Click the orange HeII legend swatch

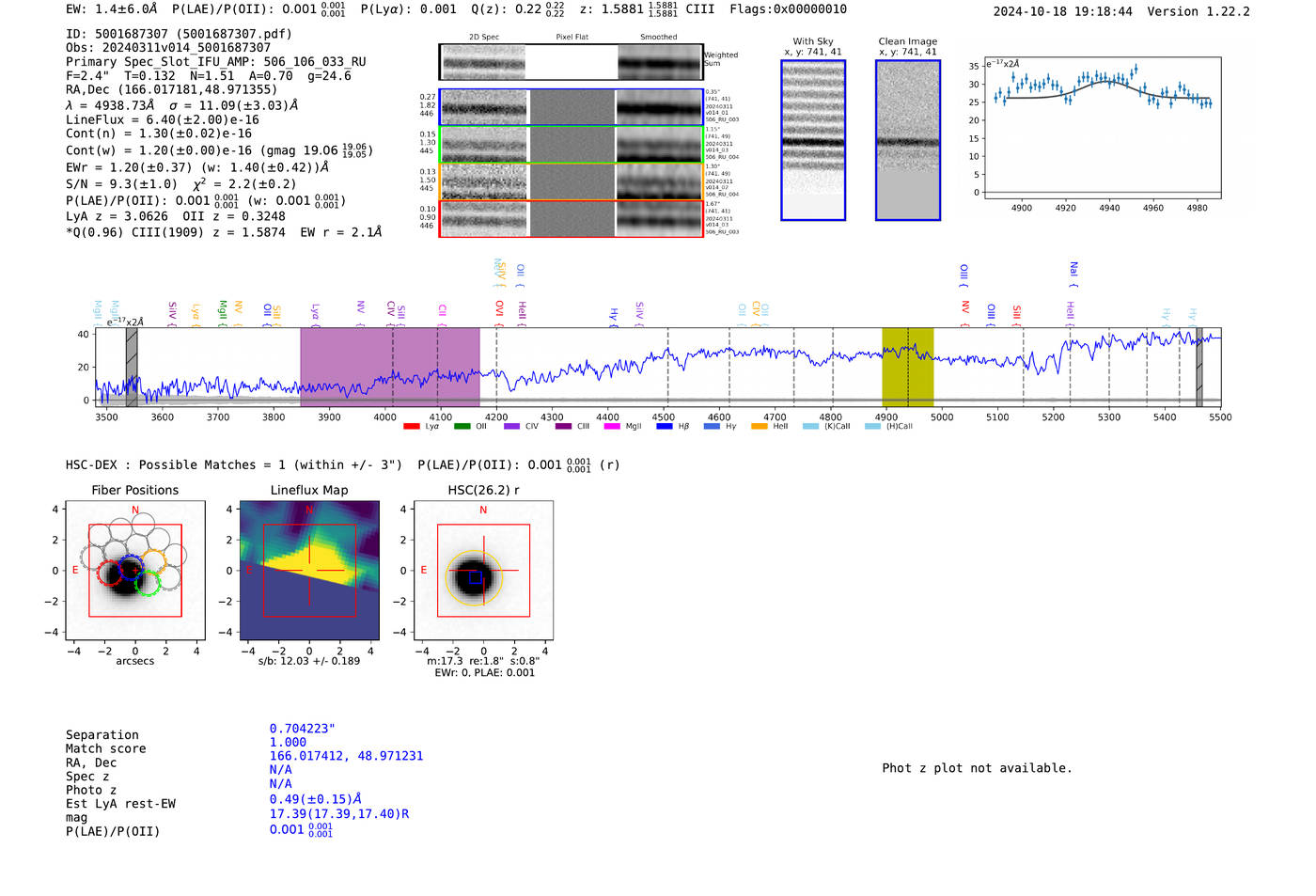click(760, 426)
